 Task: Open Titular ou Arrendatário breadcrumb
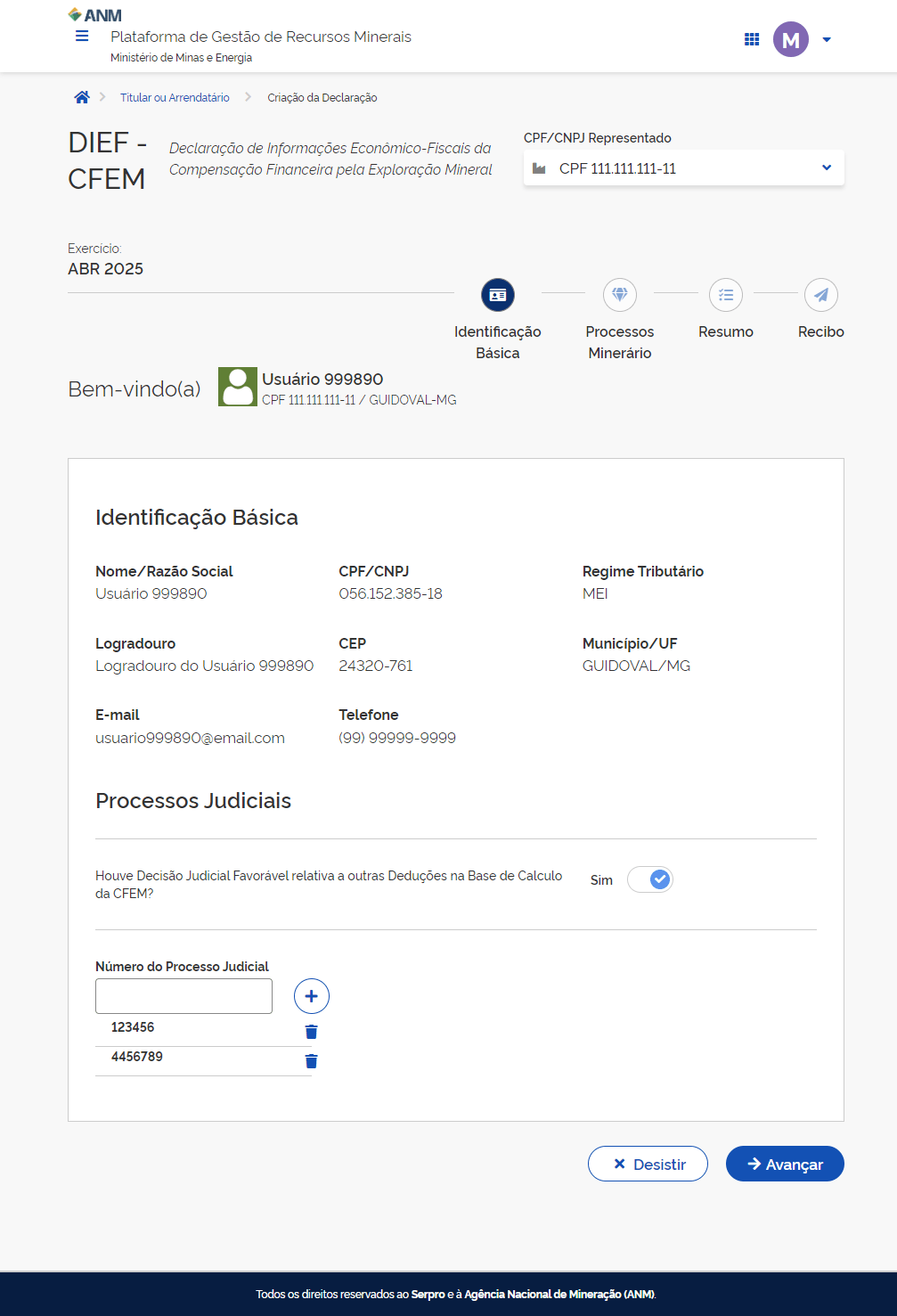[175, 98]
